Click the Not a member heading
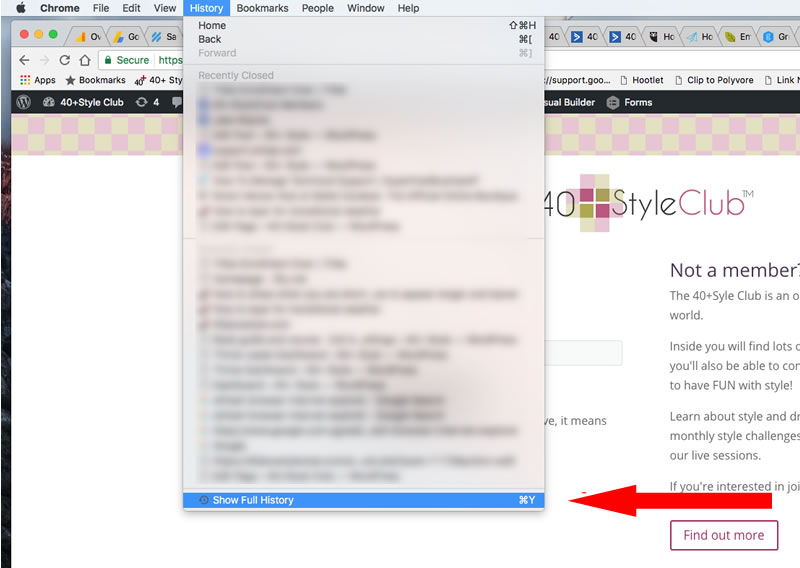800x568 pixels. (x=735, y=270)
